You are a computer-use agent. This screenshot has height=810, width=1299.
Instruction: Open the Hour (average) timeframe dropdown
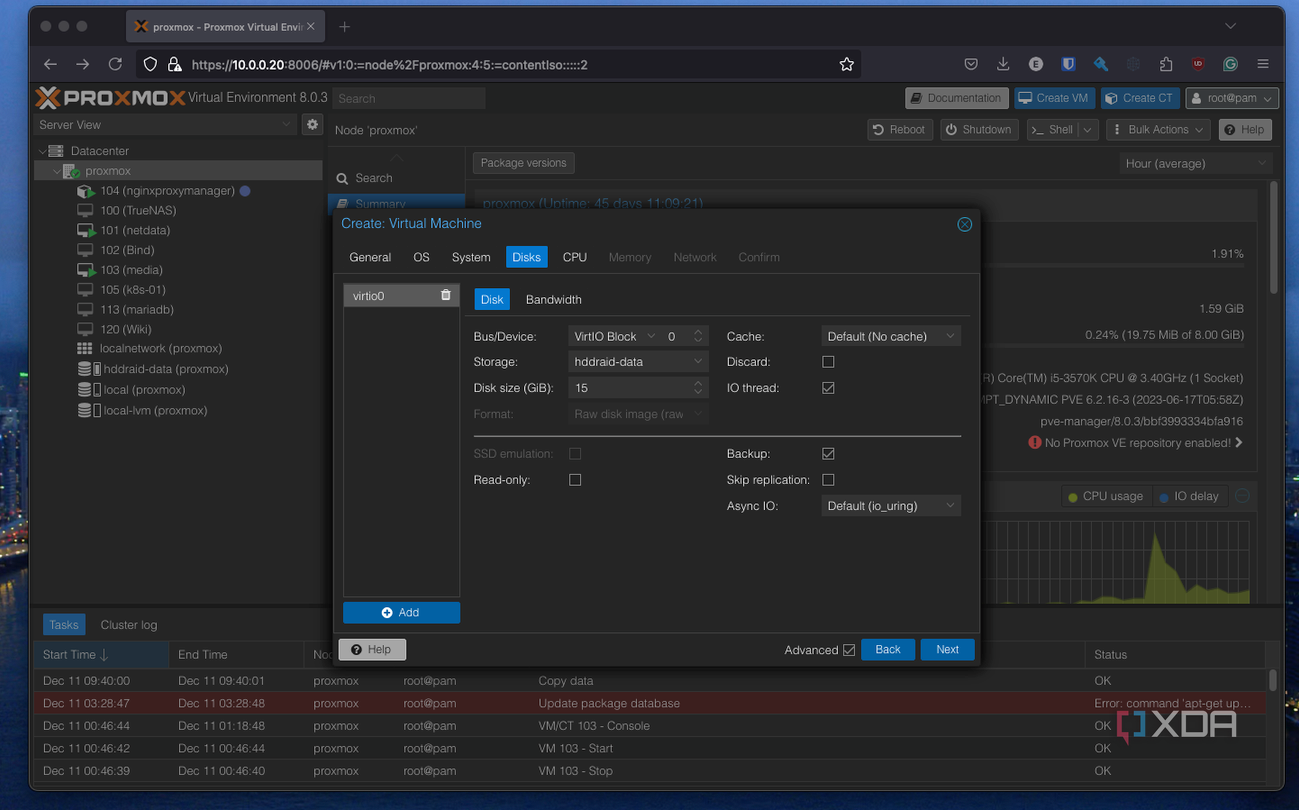pyautogui.click(x=1195, y=163)
